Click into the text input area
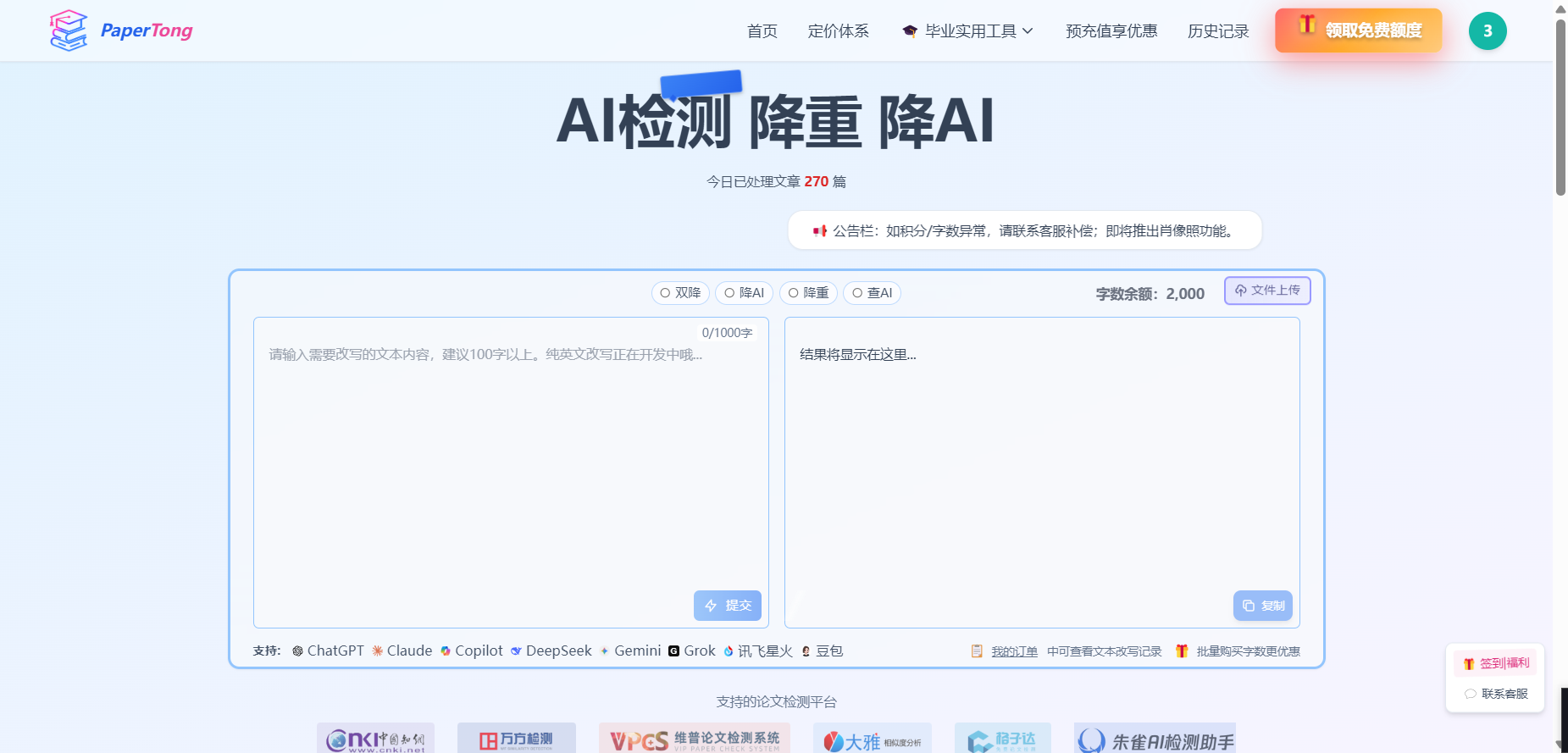This screenshot has height=753, width=1568. tap(510, 466)
